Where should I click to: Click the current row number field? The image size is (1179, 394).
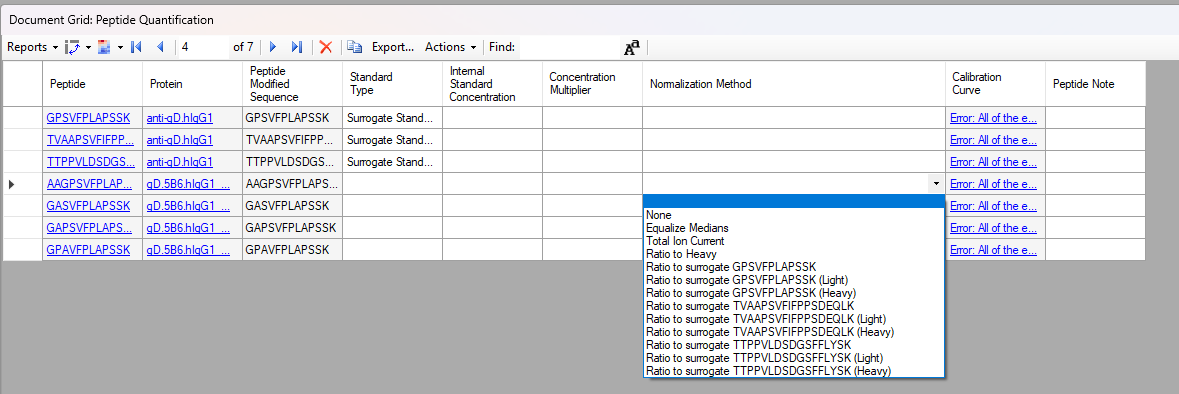203,47
